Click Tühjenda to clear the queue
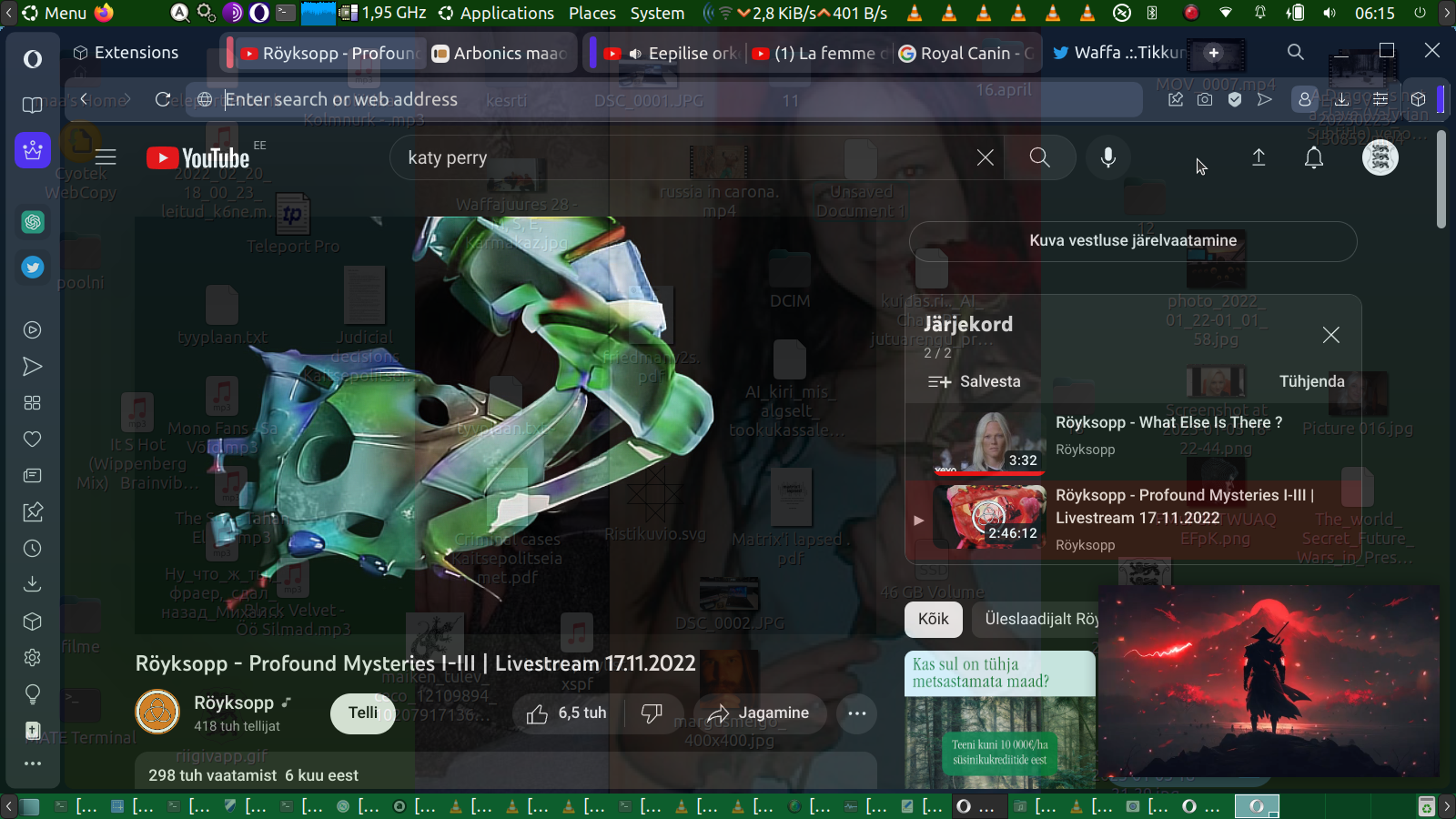This screenshot has height=819, width=1456. pos(1311,382)
